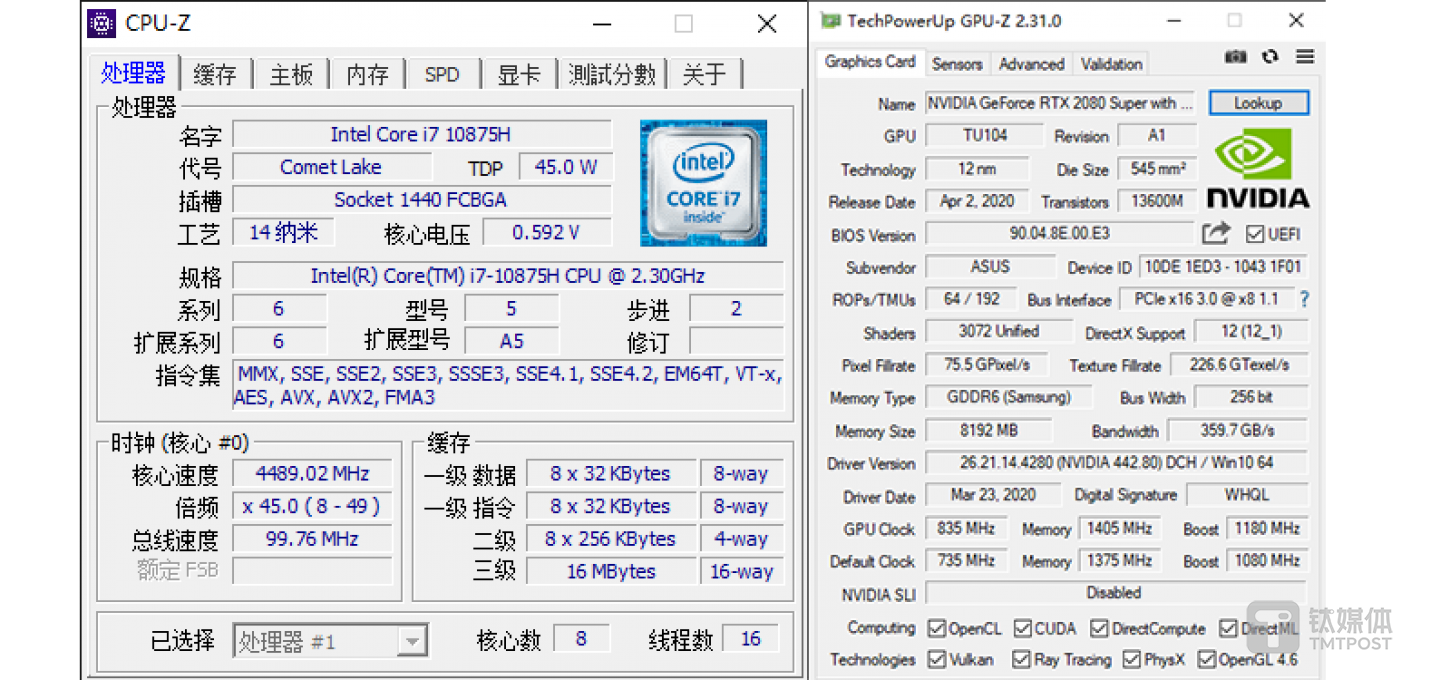Close the CPU-Z window
1440x680 pixels.
coord(767,24)
